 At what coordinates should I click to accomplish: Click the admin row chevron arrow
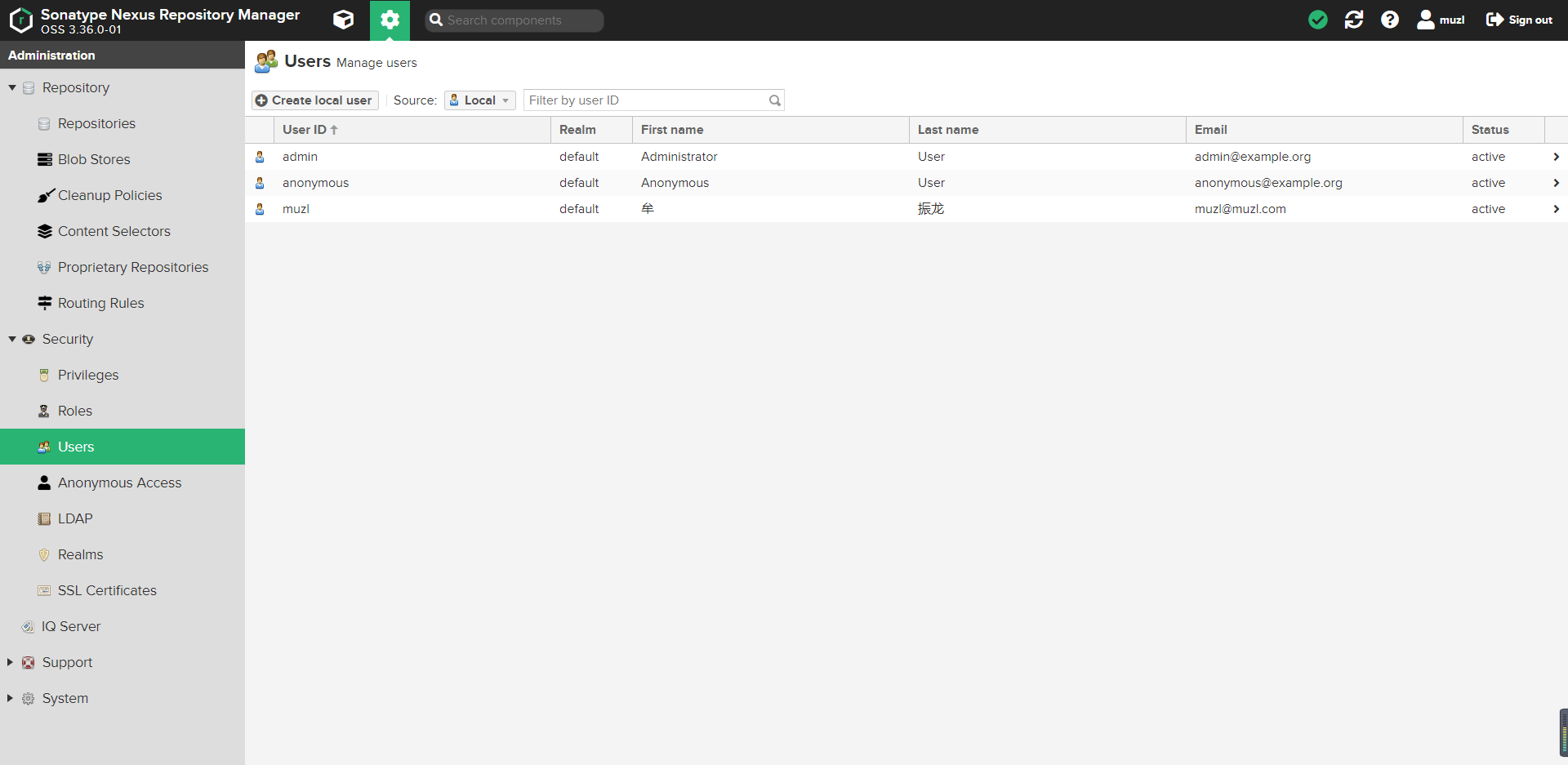point(1556,157)
